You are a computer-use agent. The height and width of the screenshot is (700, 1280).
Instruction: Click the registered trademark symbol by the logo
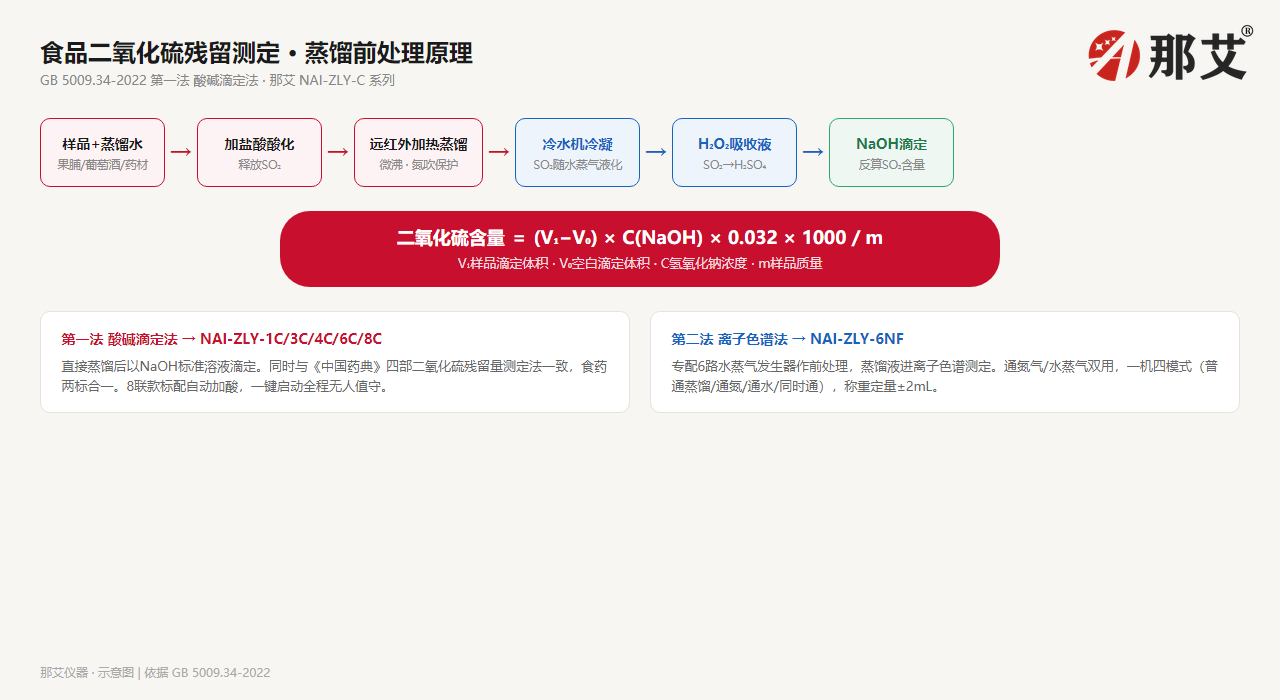pyautogui.click(x=1246, y=32)
